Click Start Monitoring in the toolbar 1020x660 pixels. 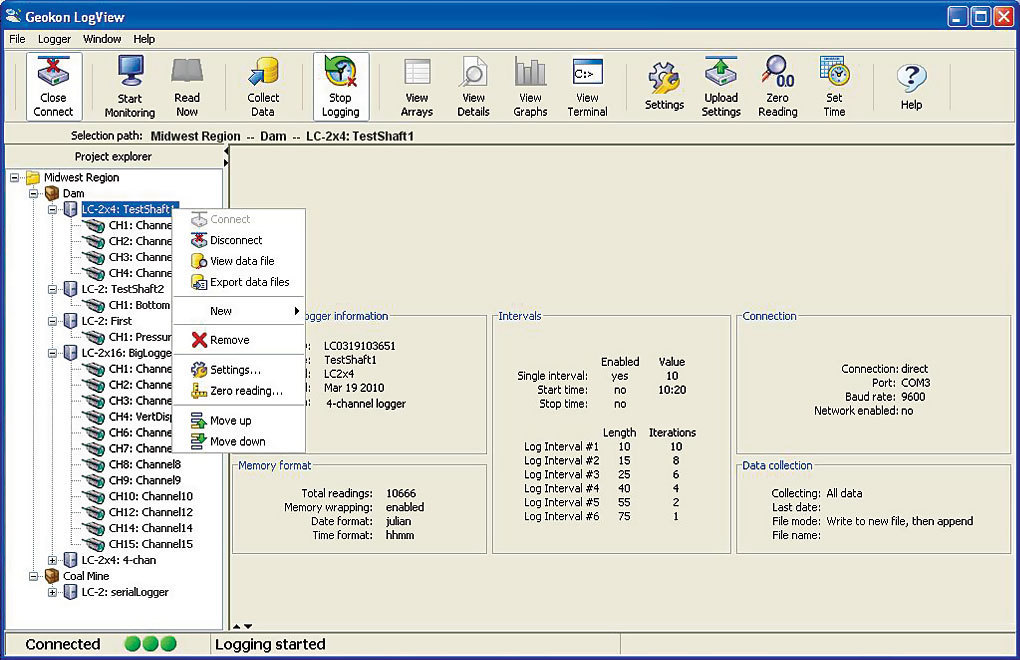(x=131, y=86)
